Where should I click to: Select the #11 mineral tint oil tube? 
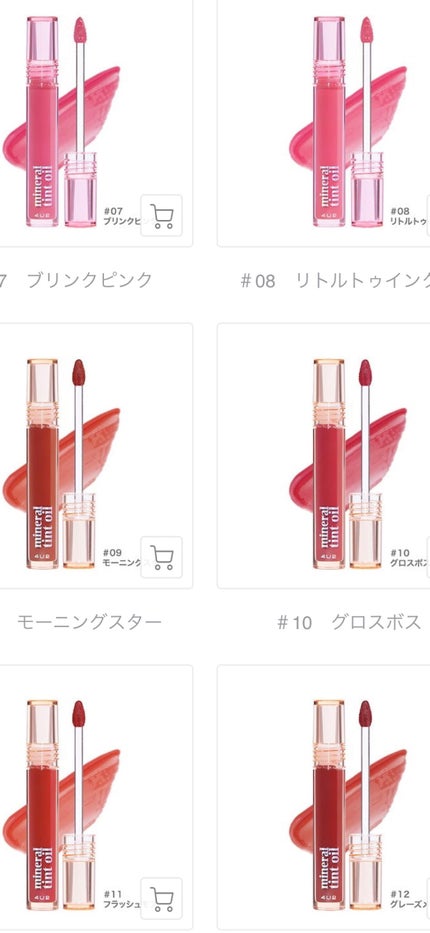point(42,804)
